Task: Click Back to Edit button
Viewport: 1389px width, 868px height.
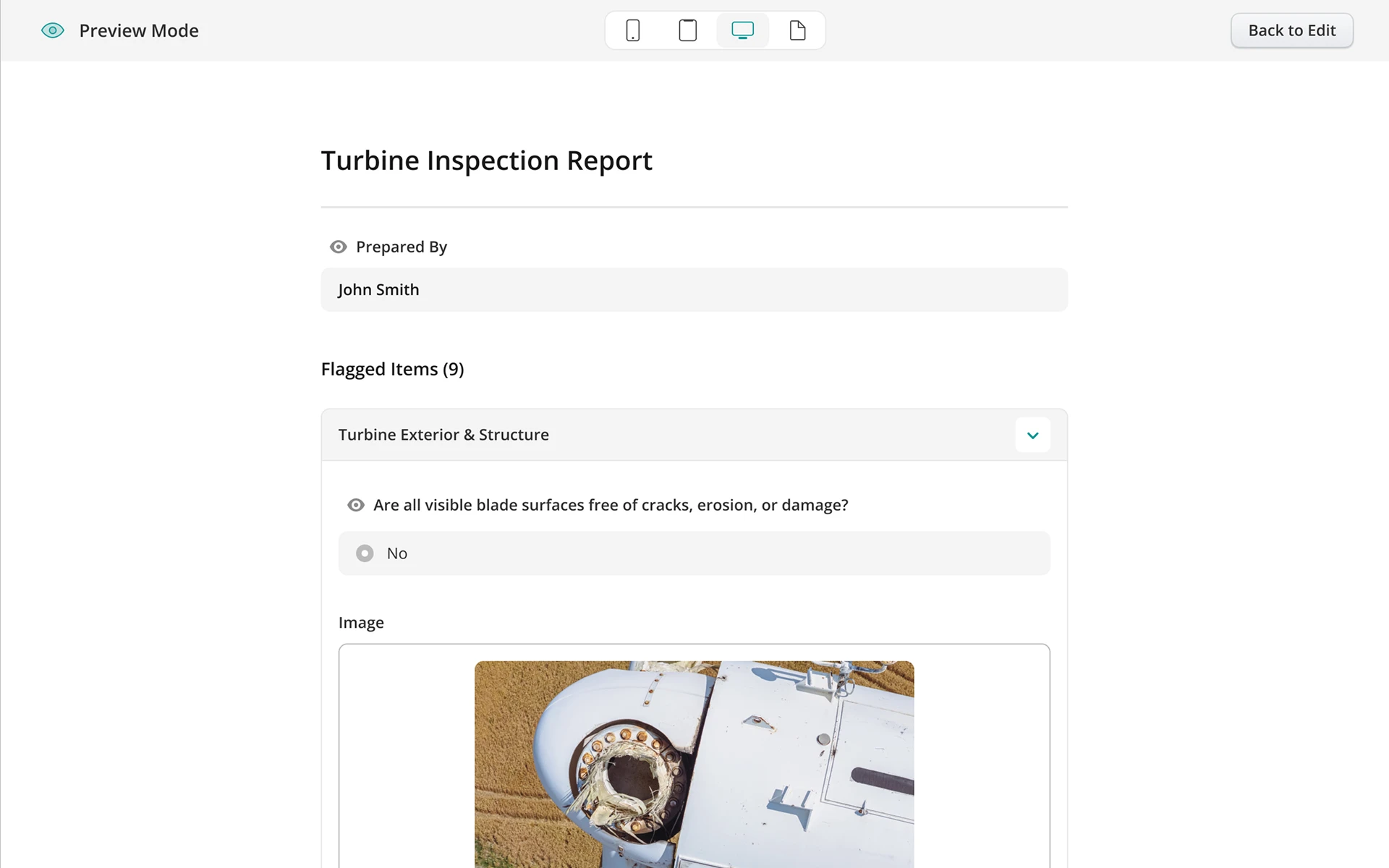Action: [1291, 30]
